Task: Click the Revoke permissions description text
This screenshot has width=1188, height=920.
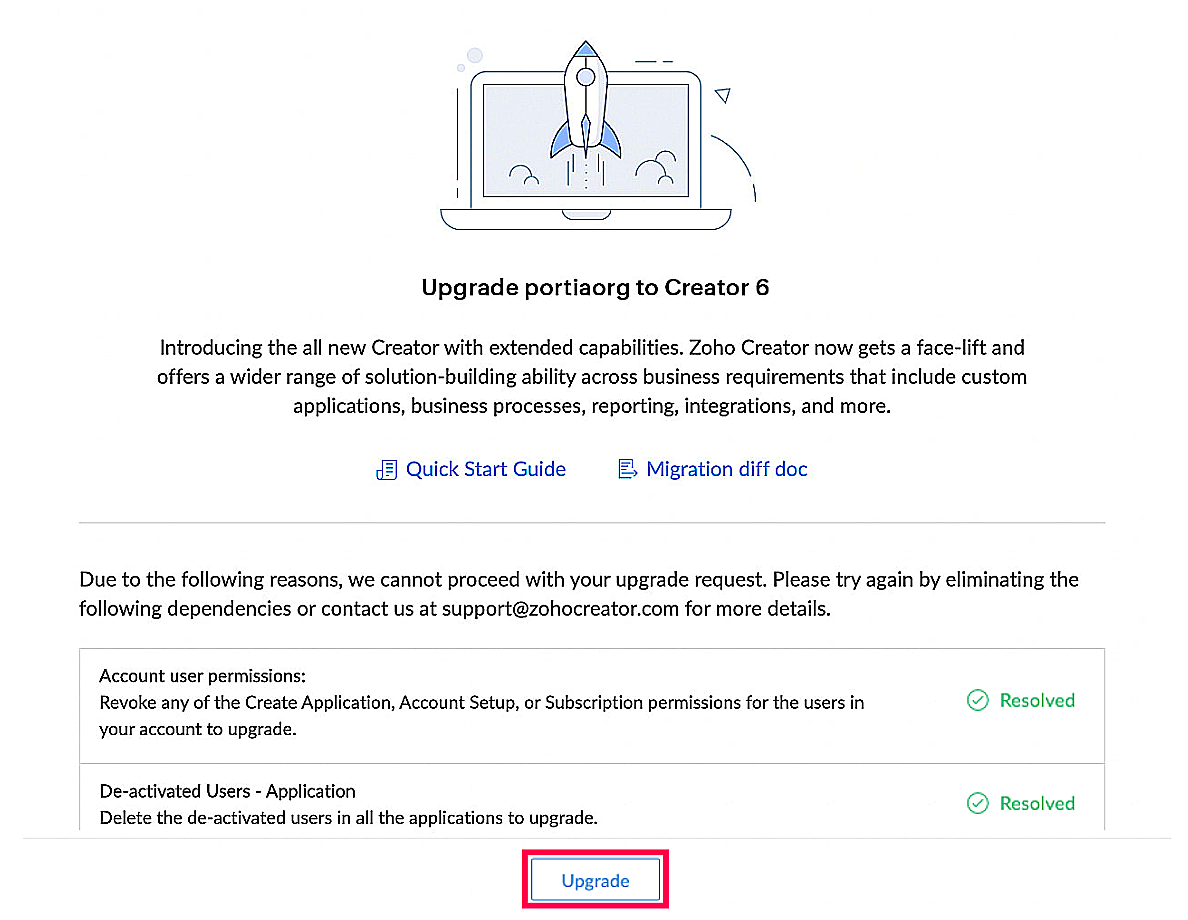Action: 482,715
